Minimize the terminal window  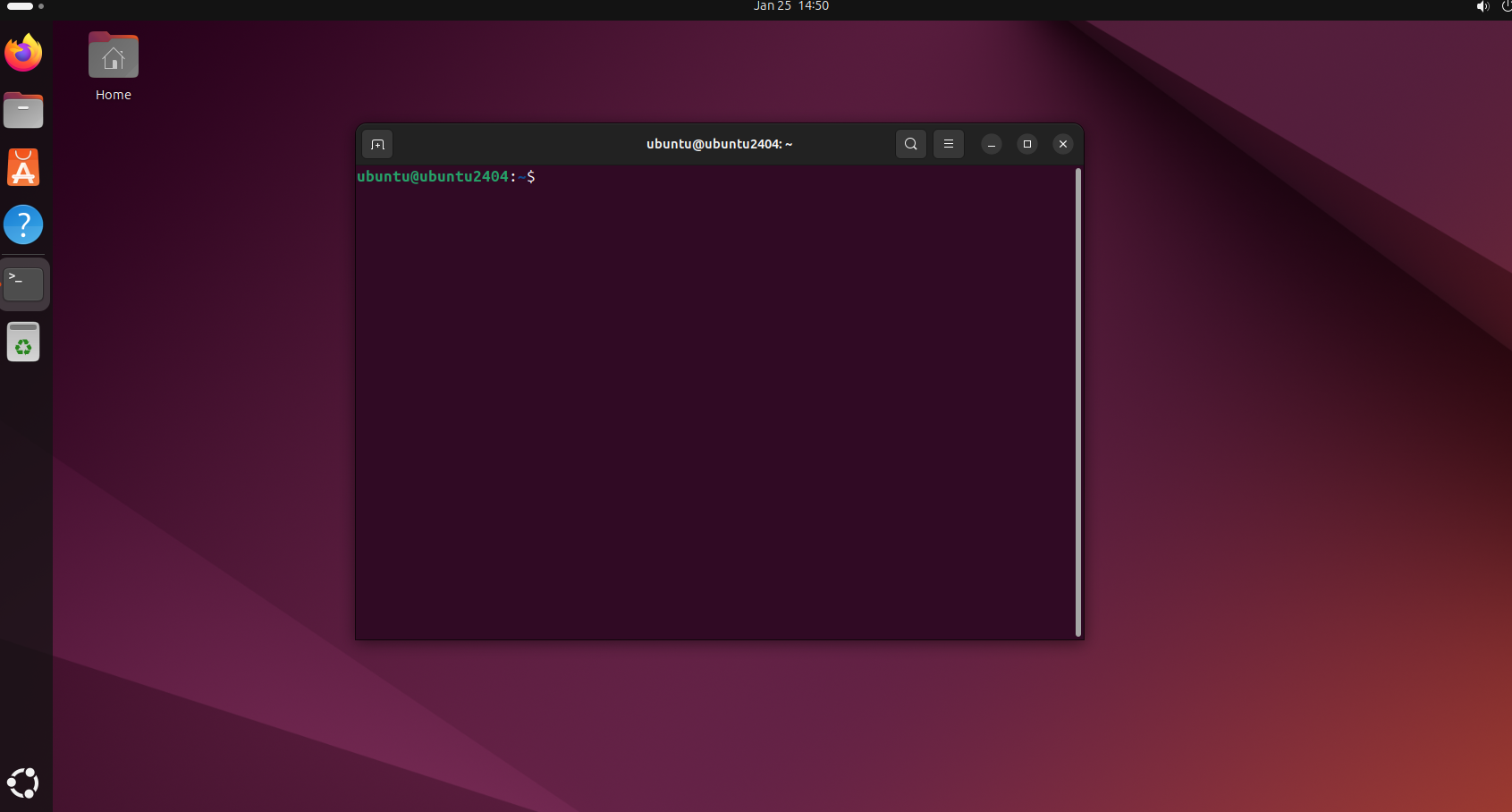coord(991,144)
